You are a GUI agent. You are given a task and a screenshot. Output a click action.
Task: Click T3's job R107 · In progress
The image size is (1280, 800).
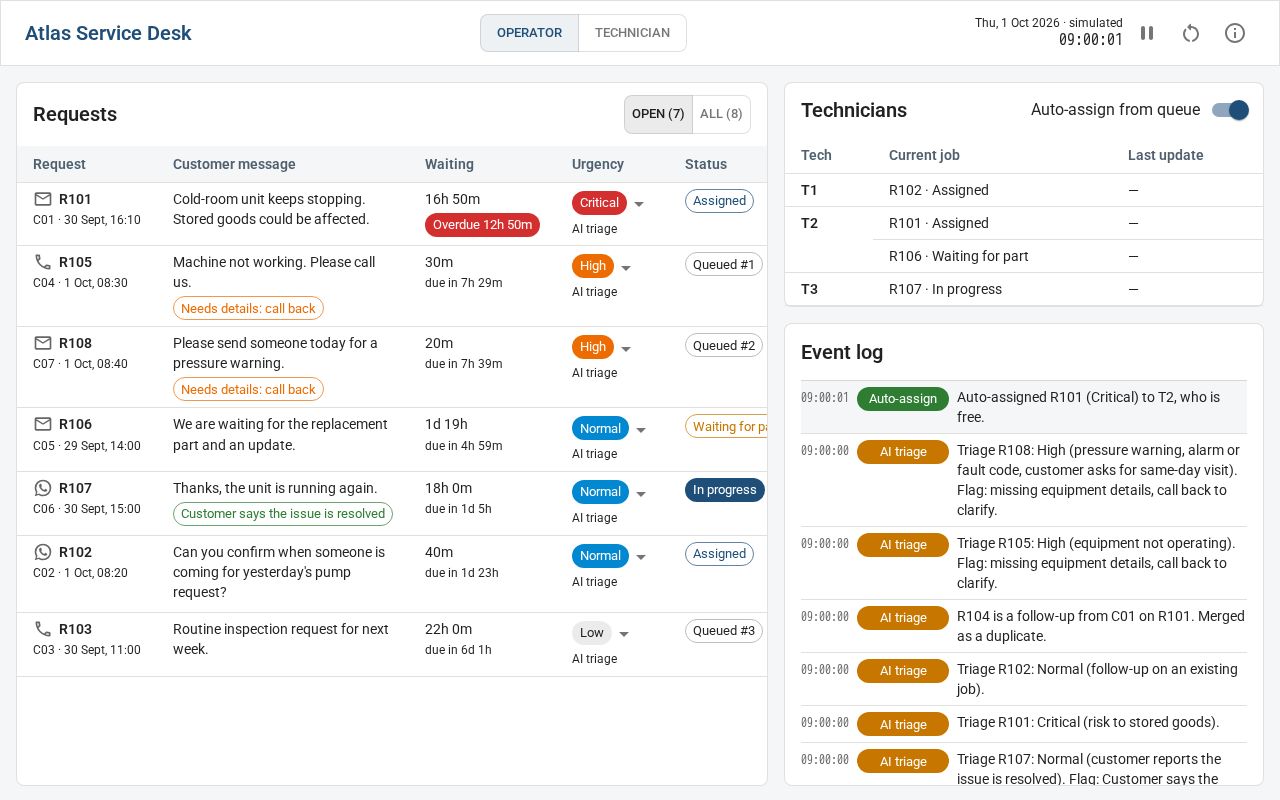coord(945,289)
